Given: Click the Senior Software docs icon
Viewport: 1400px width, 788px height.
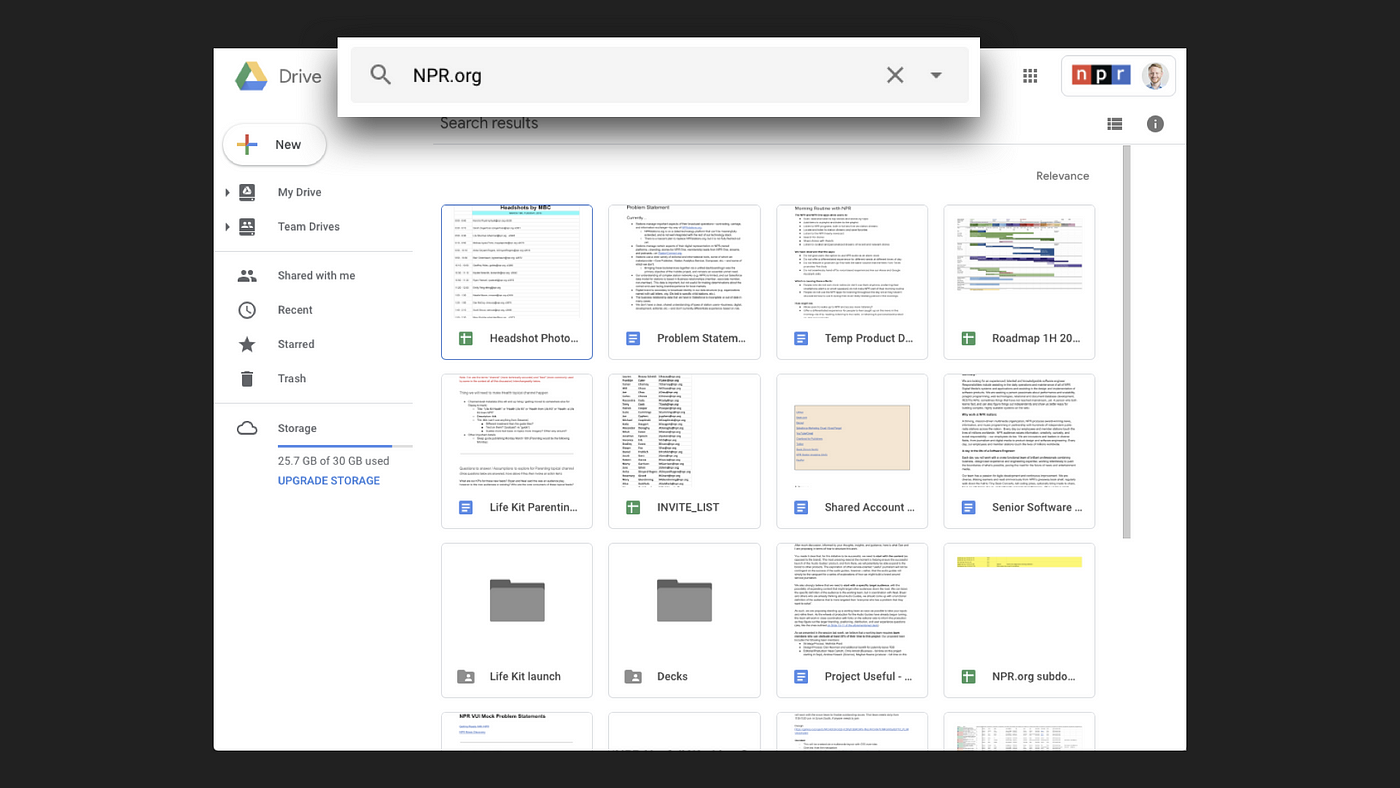Looking at the screenshot, I should click(968, 507).
